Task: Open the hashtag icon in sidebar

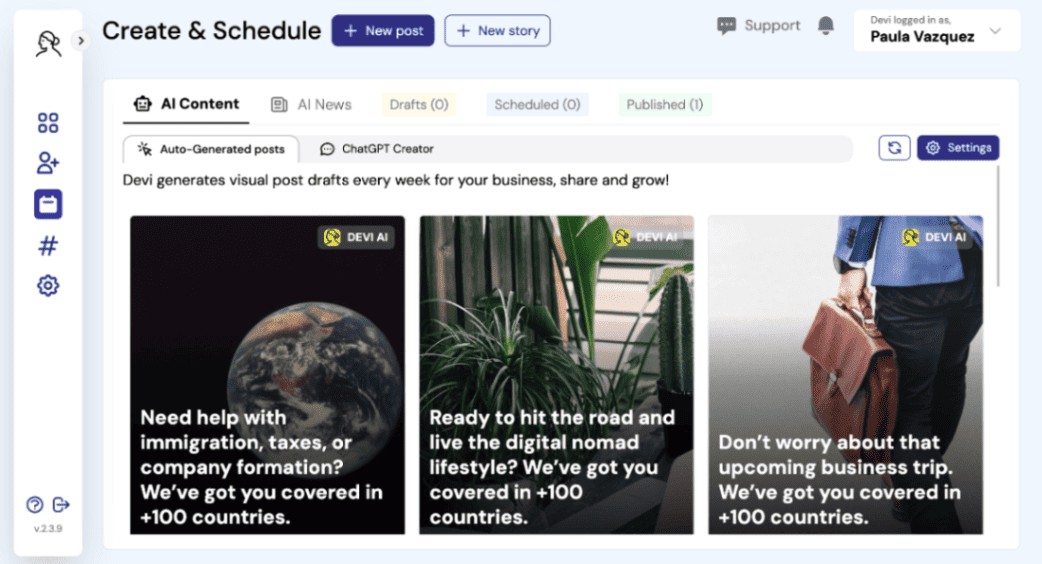Action: pos(48,245)
